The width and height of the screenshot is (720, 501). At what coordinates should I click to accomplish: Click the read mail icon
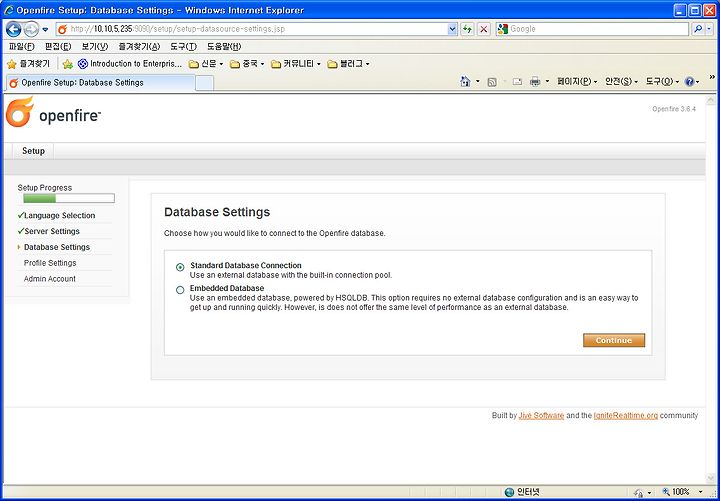(x=517, y=82)
